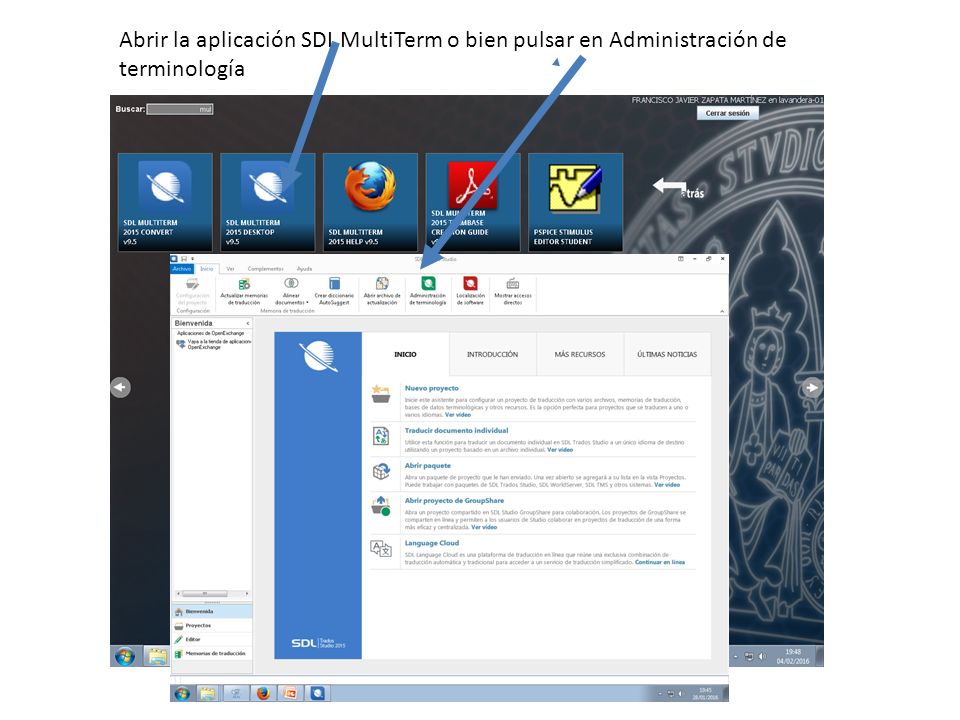Screen dimensions: 960x720
Task: Collapse the Bienvenida side panel
Action: [x=248, y=323]
